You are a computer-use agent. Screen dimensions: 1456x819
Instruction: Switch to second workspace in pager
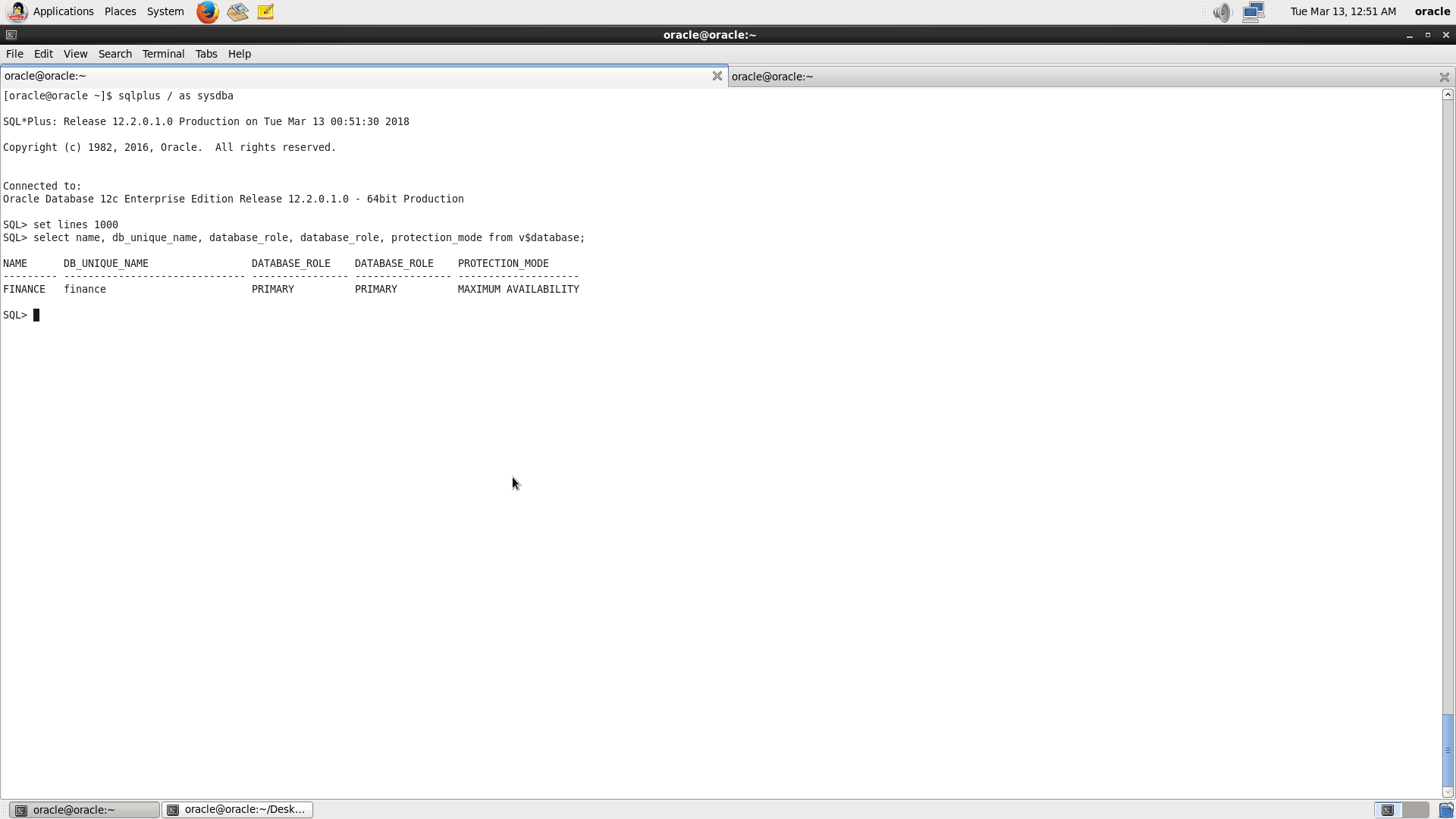click(x=1416, y=810)
